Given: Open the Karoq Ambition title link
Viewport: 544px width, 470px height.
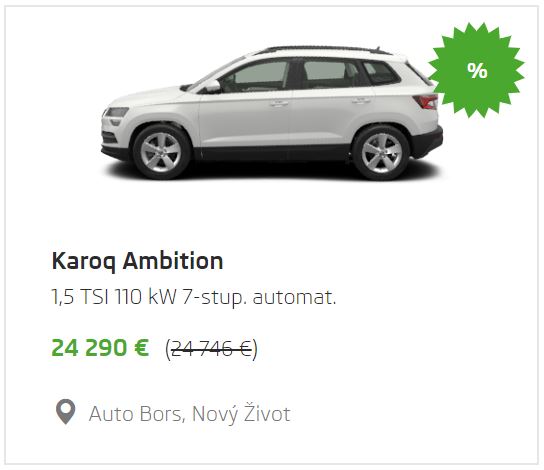Looking at the screenshot, I should pos(137,261).
